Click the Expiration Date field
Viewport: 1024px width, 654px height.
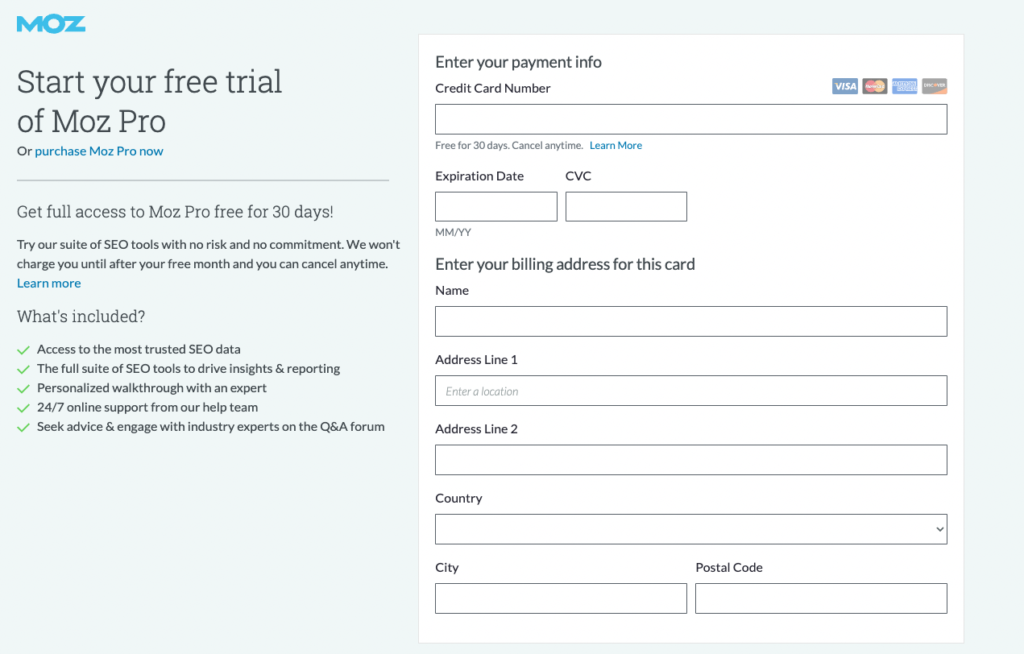tap(495, 206)
